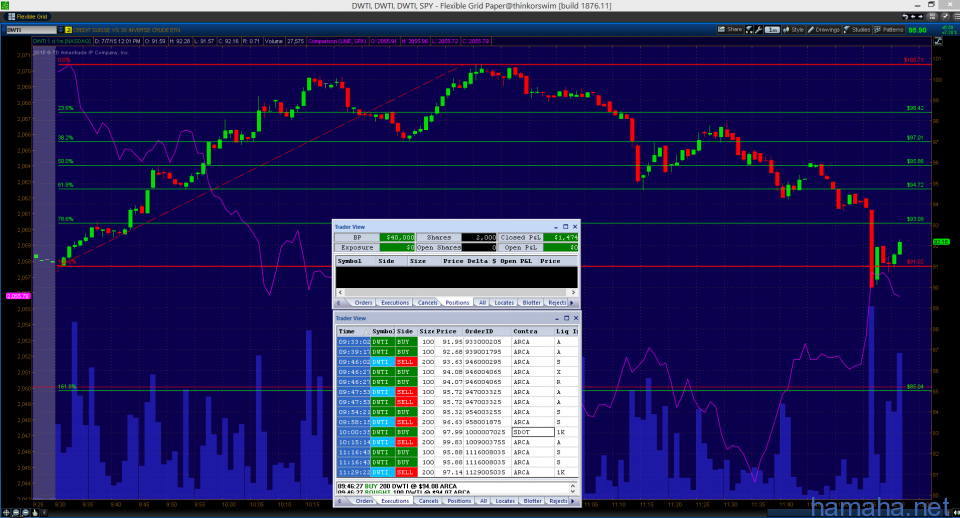Open the Studies menu
This screenshot has height=518, width=960.
coord(857,29)
